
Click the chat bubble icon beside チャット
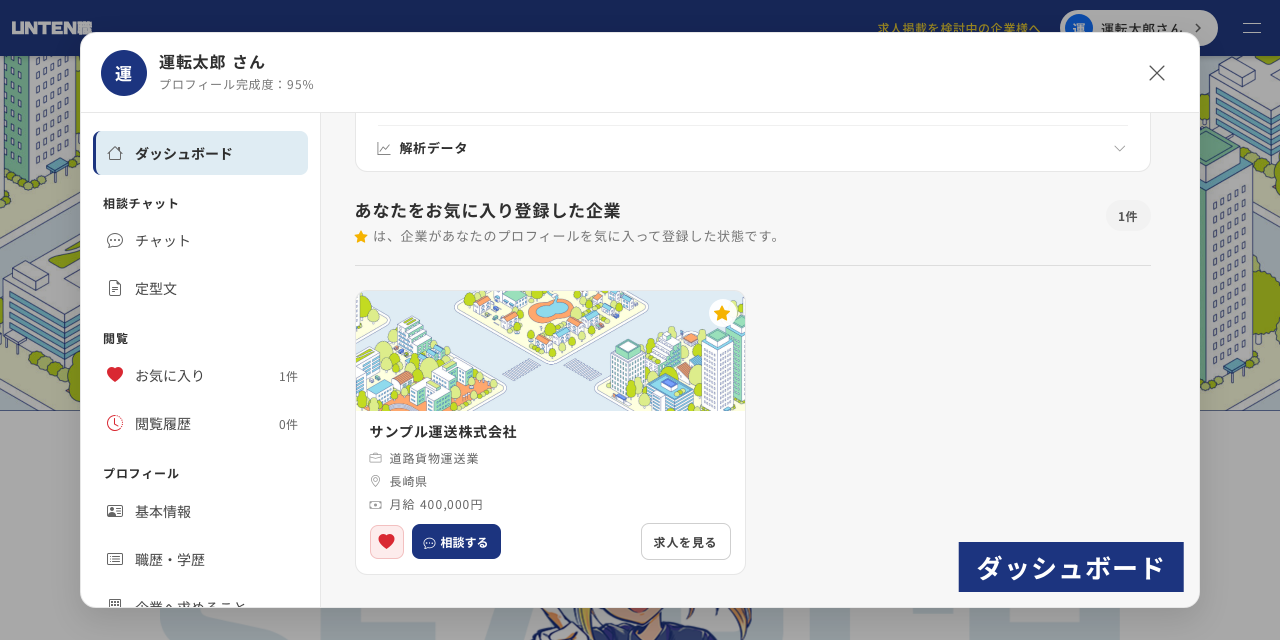coord(115,240)
